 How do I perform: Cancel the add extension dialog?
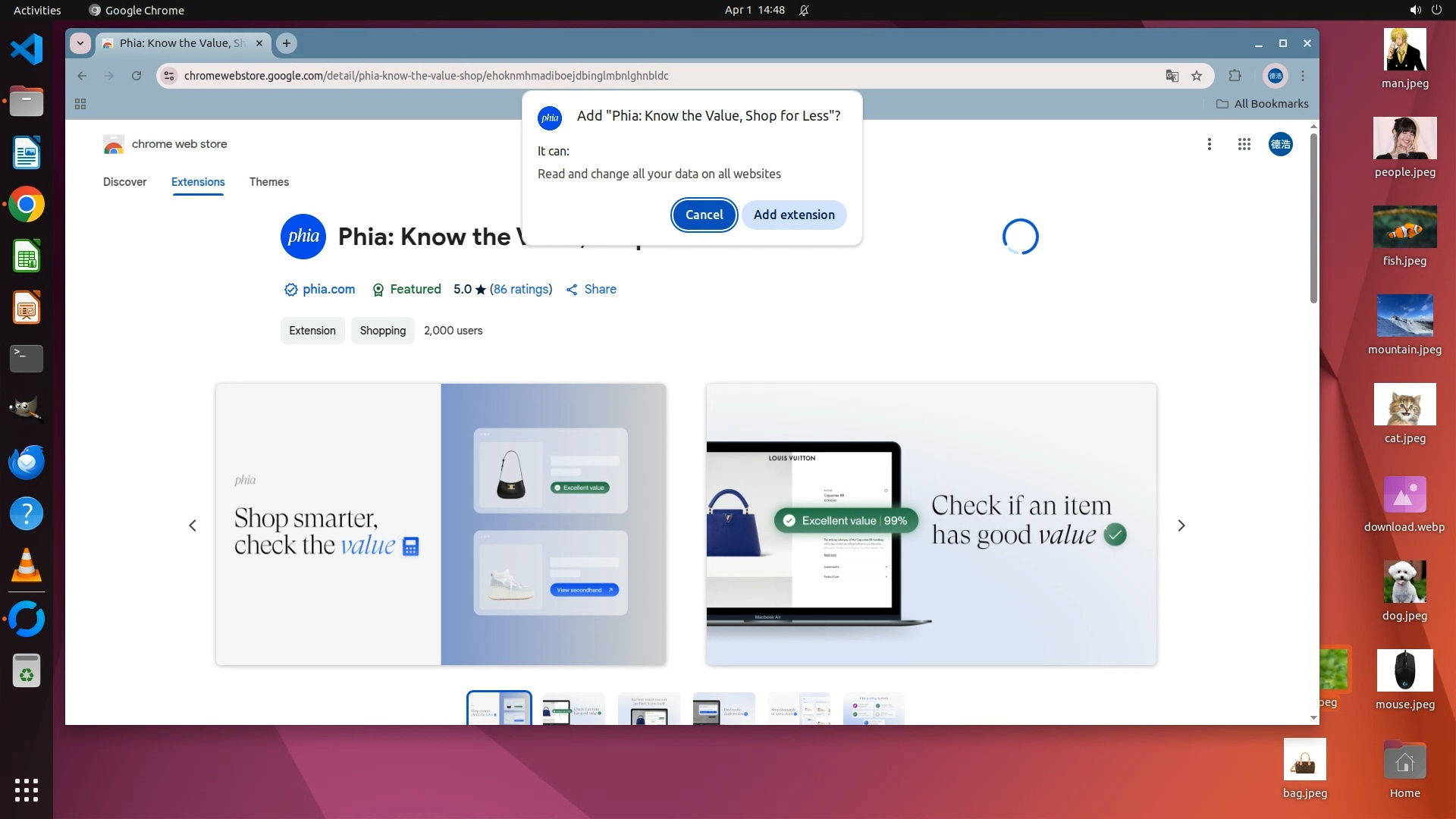click(x=704, y=215)
